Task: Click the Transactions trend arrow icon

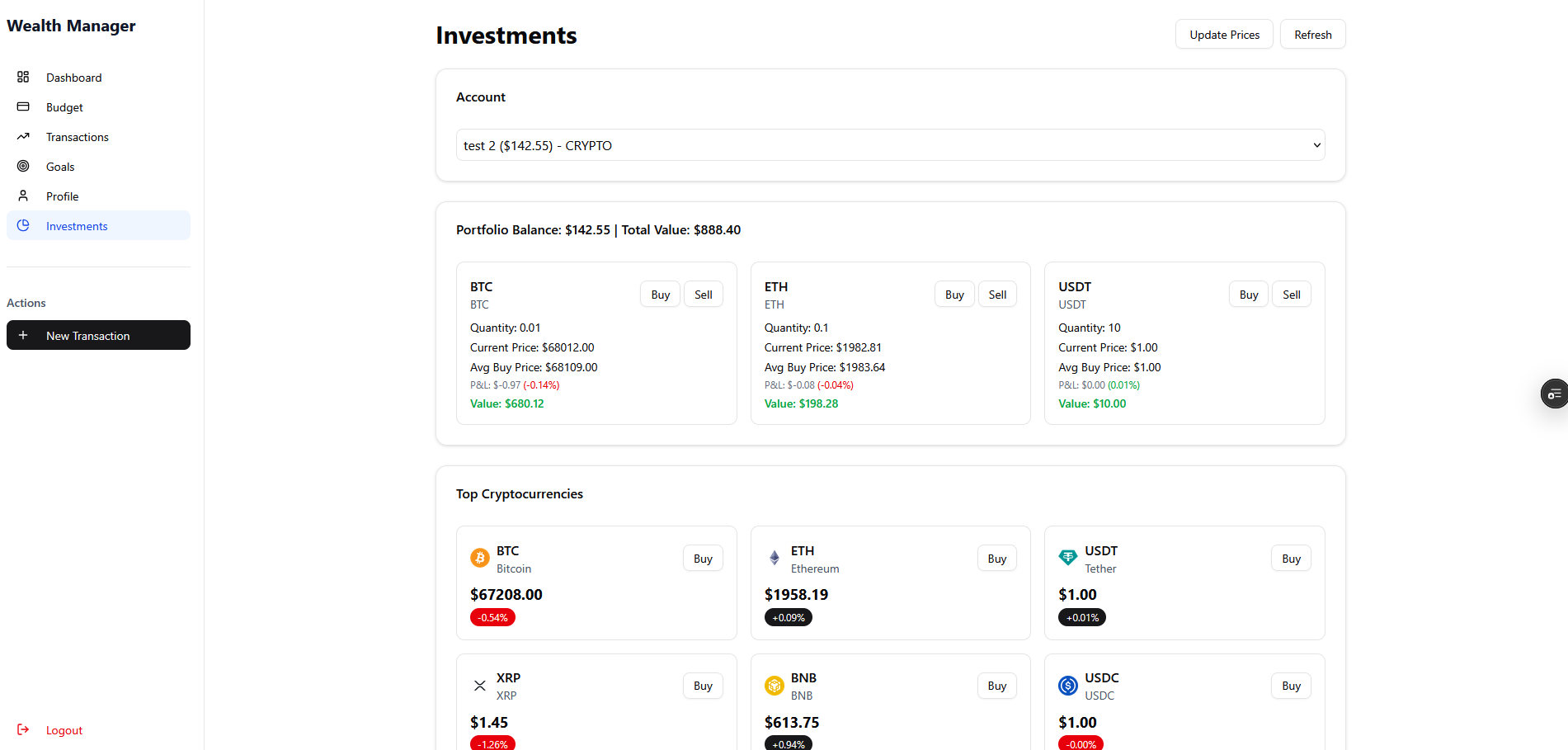Action: point(23,136)
